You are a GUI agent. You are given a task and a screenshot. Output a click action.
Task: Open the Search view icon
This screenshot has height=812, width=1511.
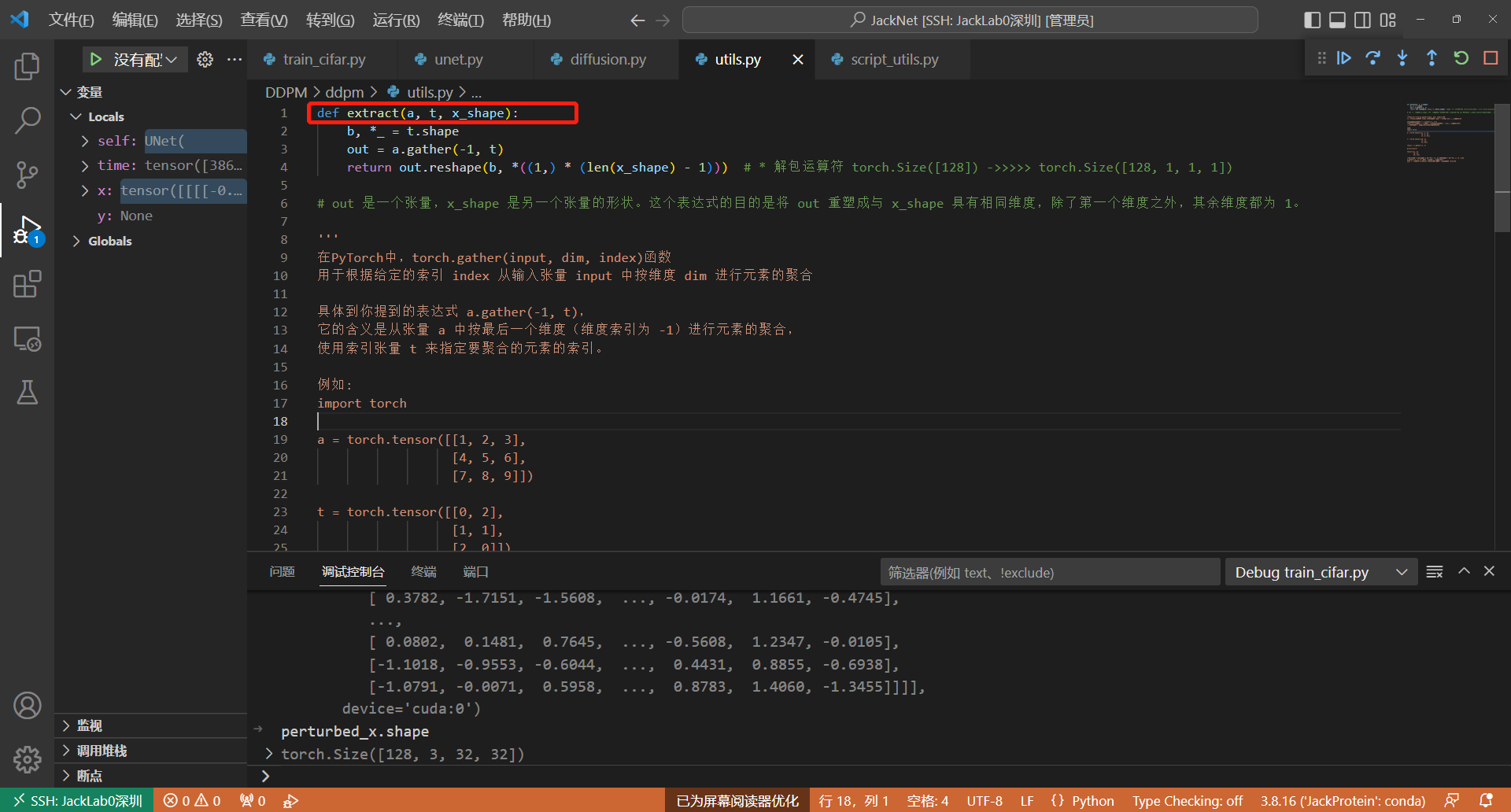click(27, 120)
